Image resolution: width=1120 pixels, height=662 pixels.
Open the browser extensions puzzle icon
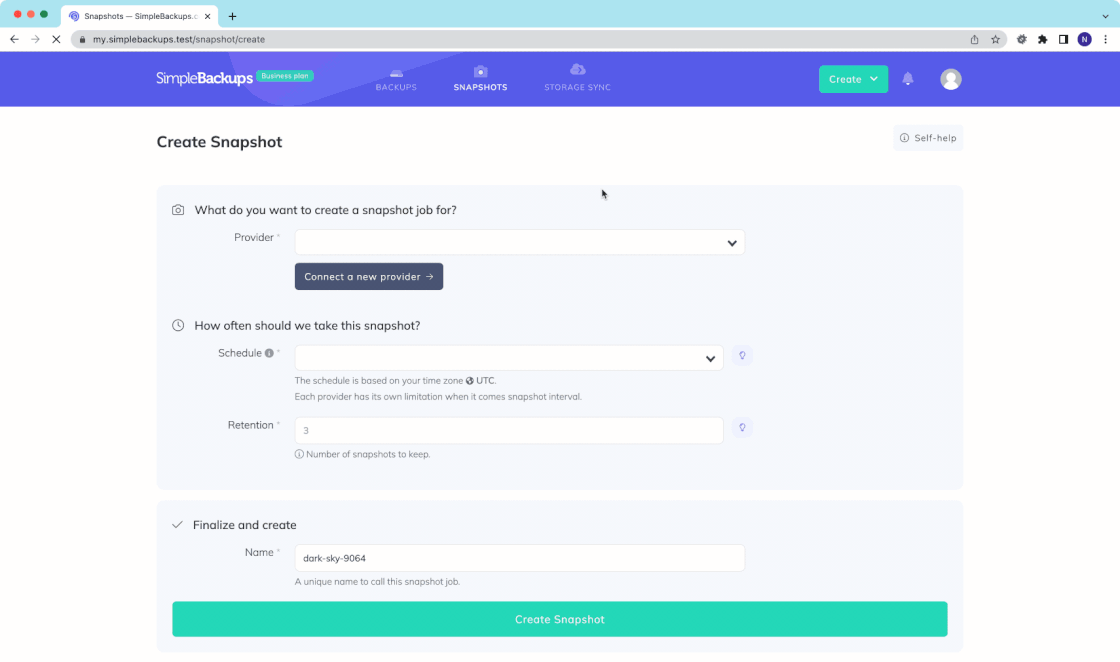pyautogui.click(x=1042, y=39)
